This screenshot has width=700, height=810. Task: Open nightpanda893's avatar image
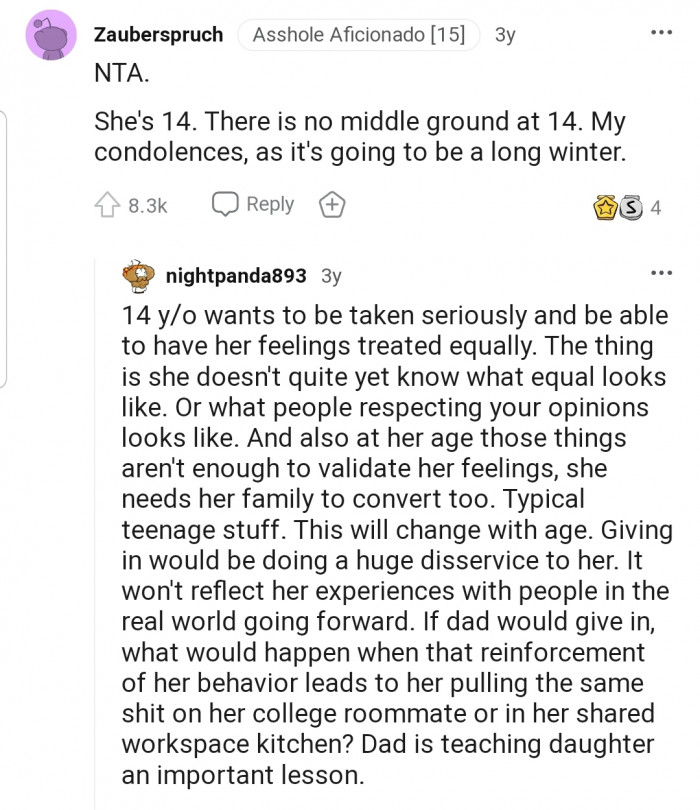pos(137,274)
